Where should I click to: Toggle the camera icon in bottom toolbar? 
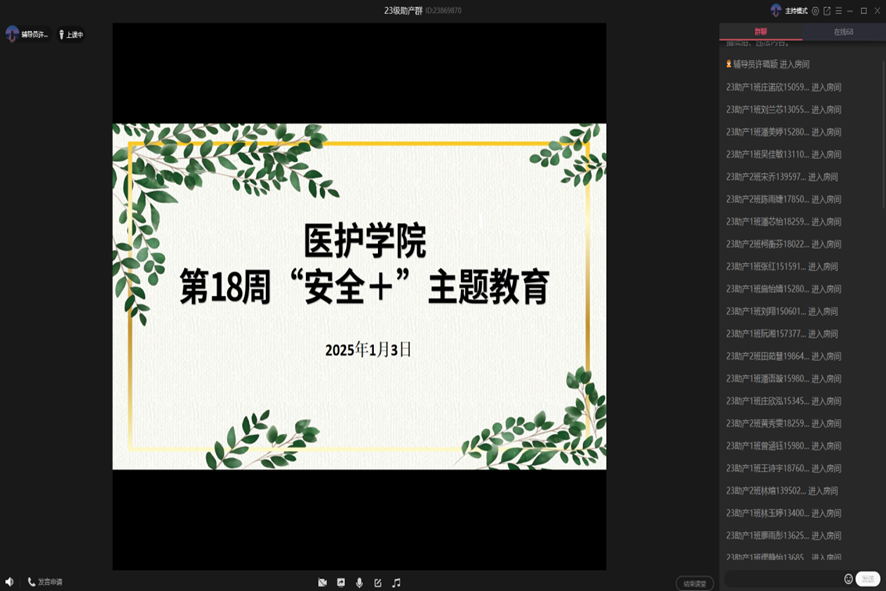(x=322, y=582)
